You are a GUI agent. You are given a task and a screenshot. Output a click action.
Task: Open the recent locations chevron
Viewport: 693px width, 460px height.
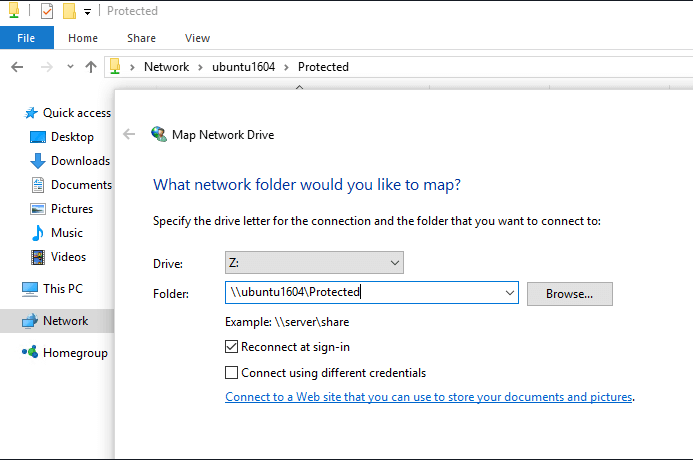[x=70, y=67]
